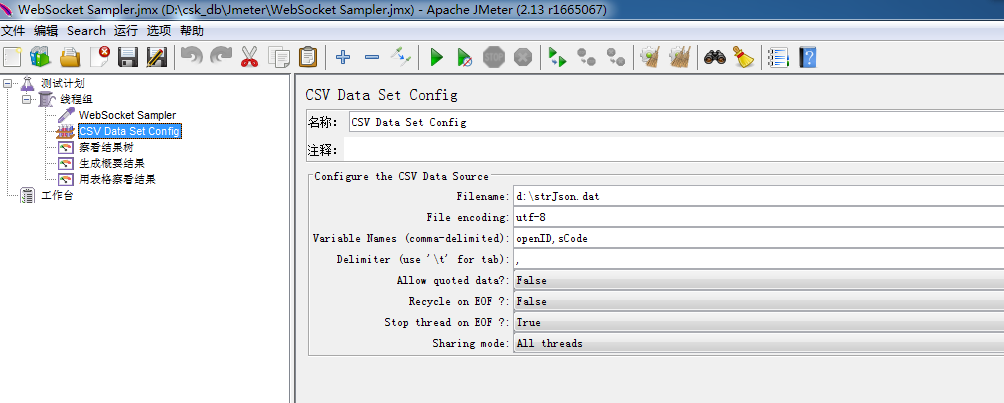This screenshot has width=1004, height=403.
Task: Collapse the 测试计划 tree node
Action: point(8,83)
